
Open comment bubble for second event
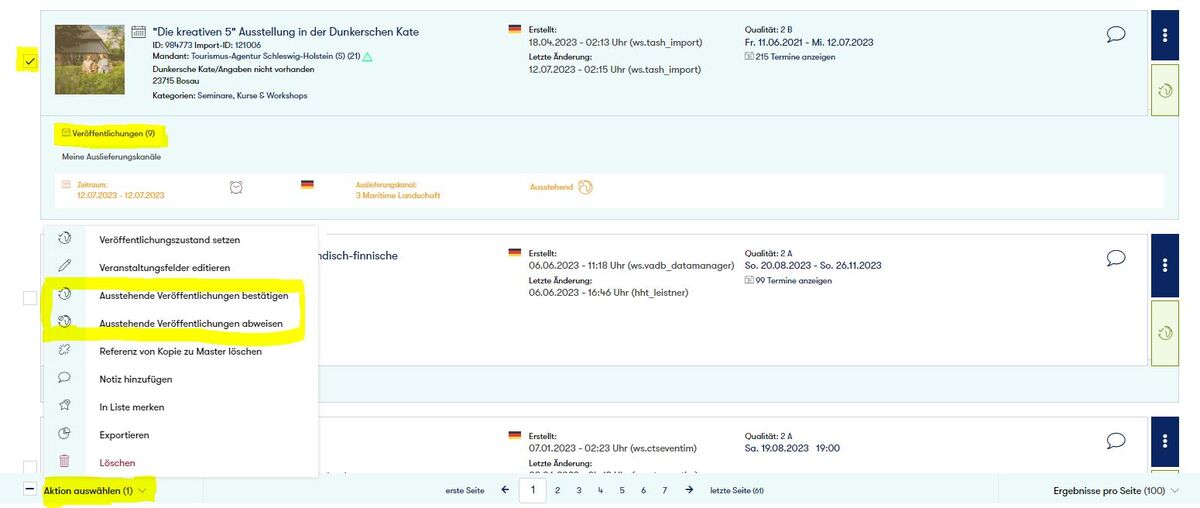pyautogui.click(x=1116, y=258)
